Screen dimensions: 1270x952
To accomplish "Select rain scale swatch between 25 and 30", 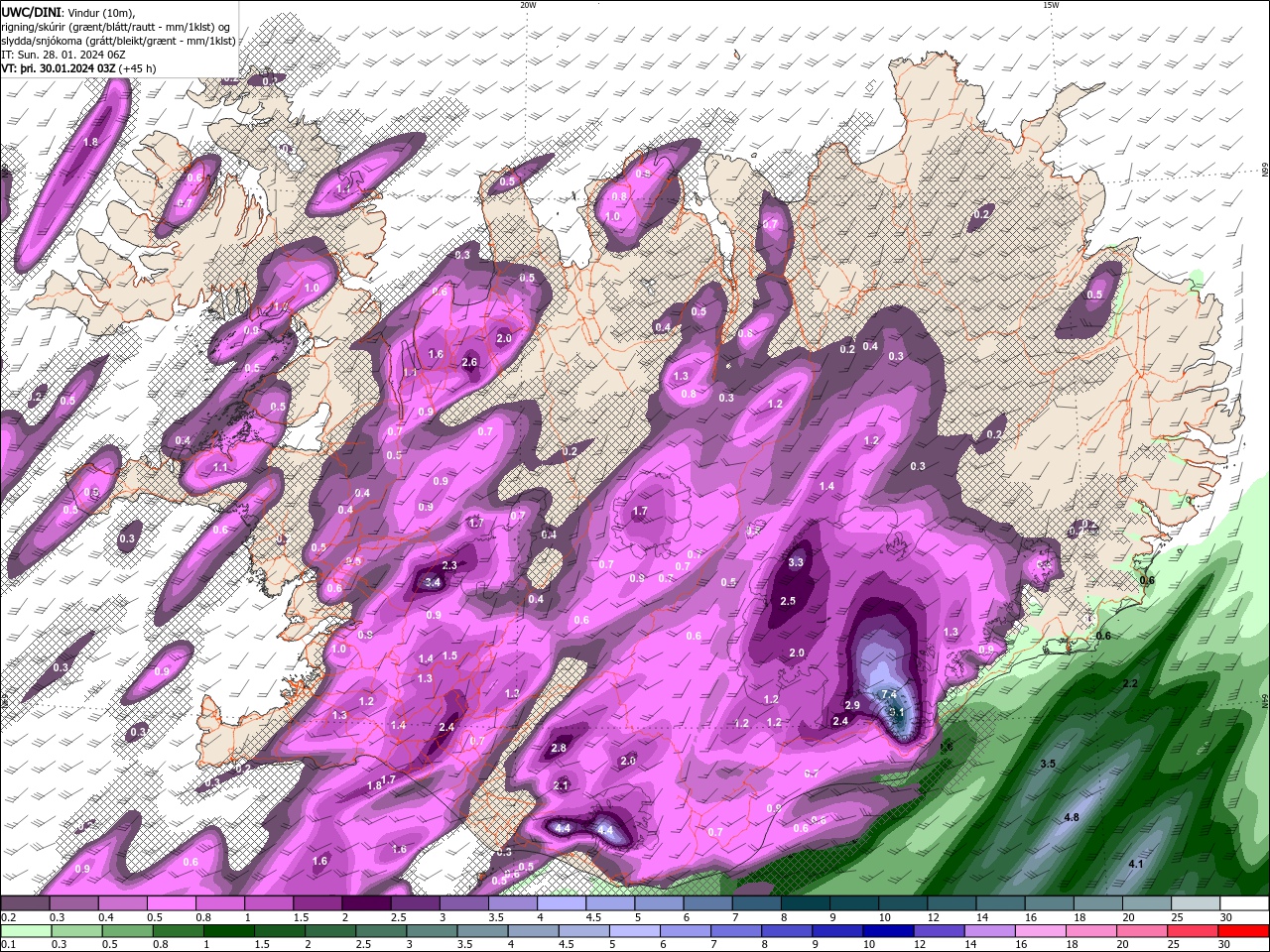I will coord(1193,931).
